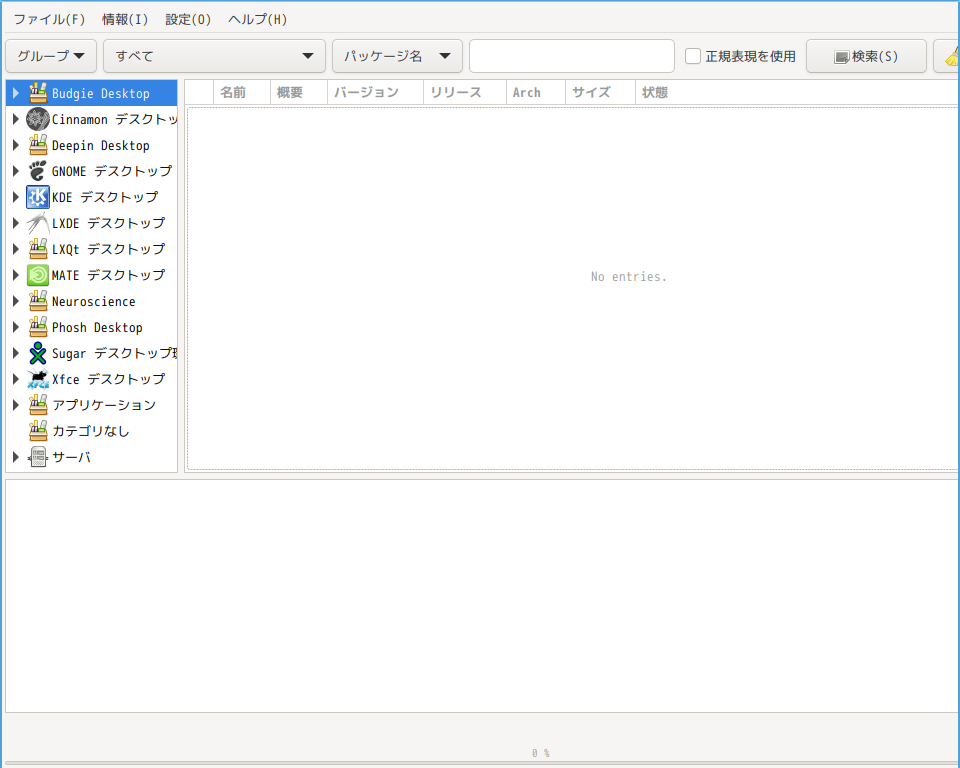The width and height of the screenshot is (960, 768).
Task: Click the カテゴリなし group icon
Action: pyautogui.click(x=38, y=431)
